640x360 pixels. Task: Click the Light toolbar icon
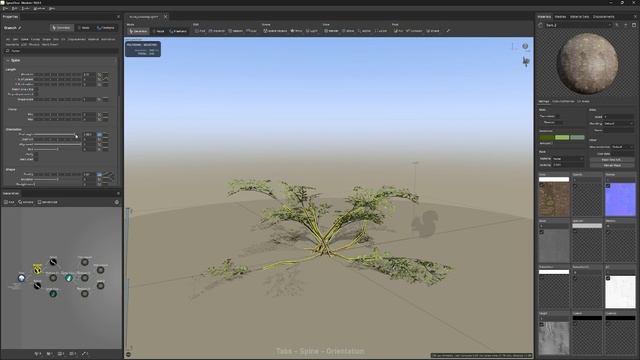pos(312,31)
